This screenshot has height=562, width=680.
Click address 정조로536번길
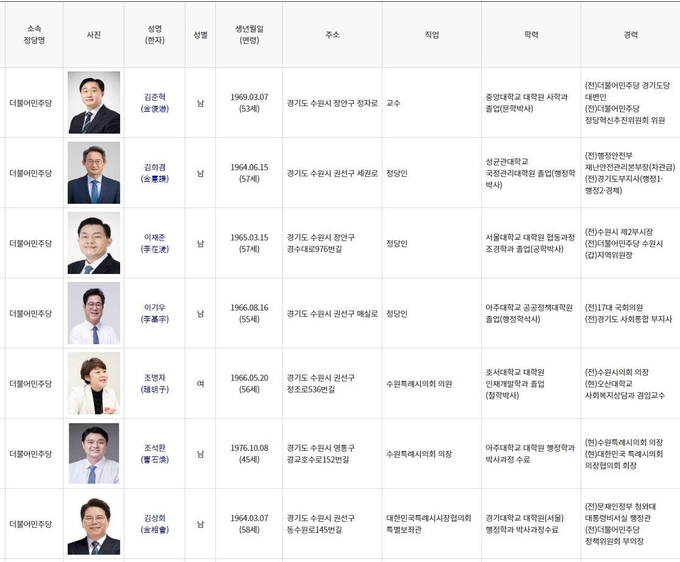pos(311,389)
